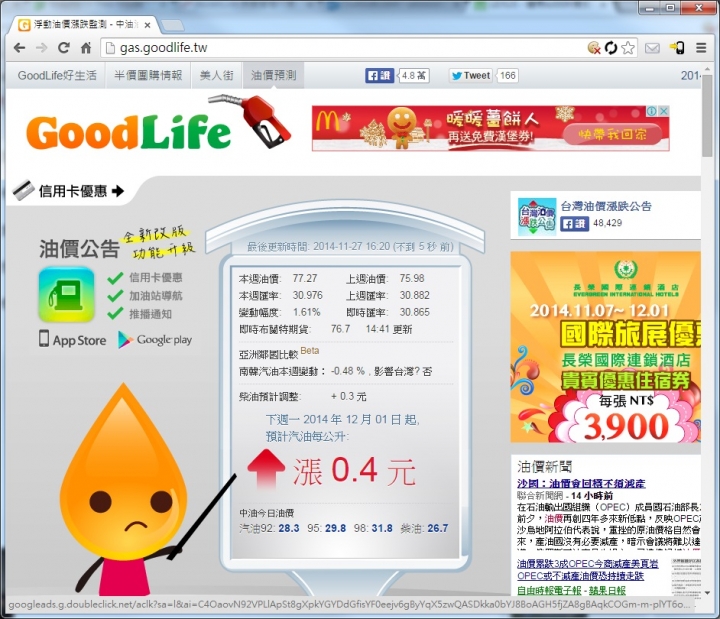The image size is (720, 619).
Task: Open the 蘋果日報 news link
Action: point(608,590)
